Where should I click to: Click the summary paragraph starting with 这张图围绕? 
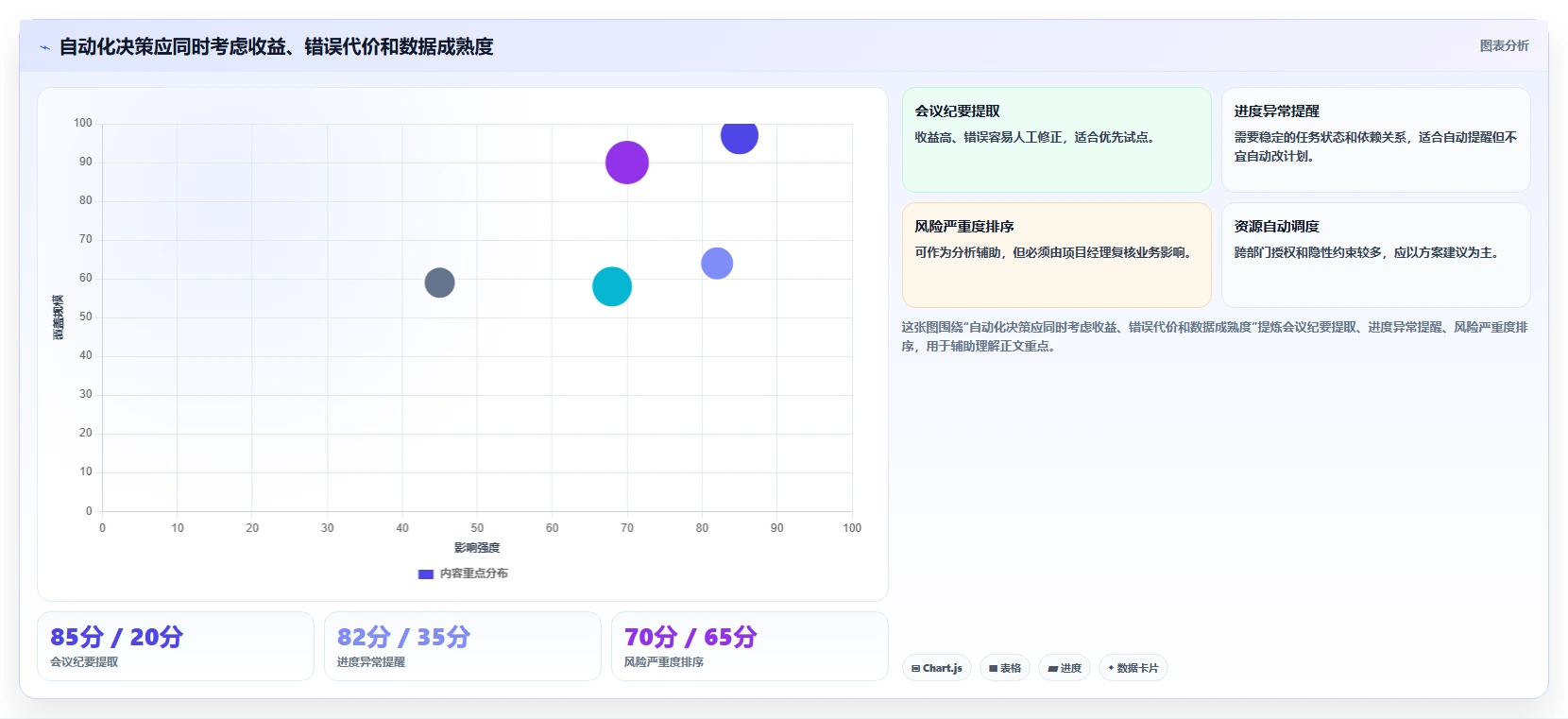[1215, 336]
